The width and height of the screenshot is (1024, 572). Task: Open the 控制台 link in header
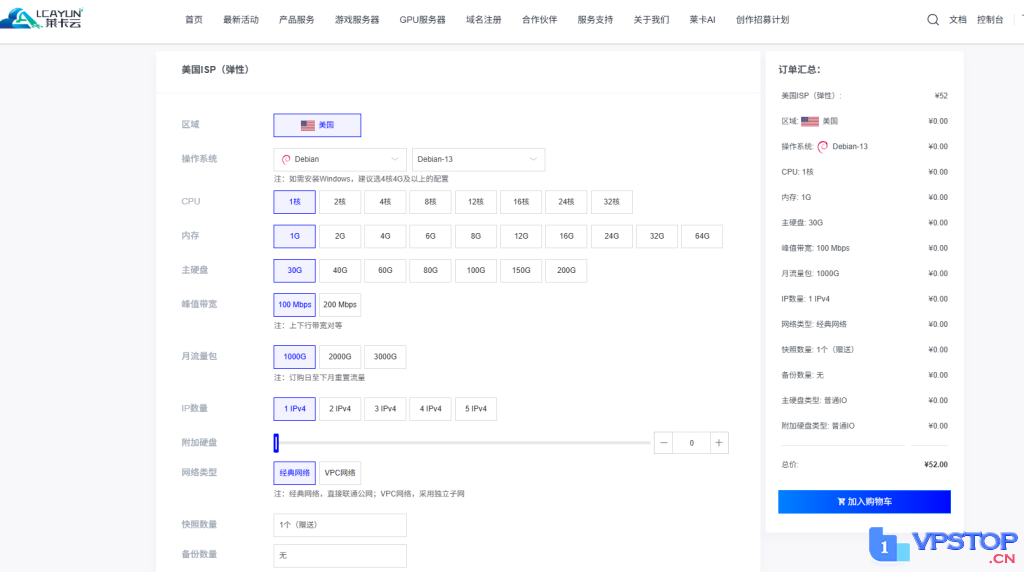(x=989, y=20)
